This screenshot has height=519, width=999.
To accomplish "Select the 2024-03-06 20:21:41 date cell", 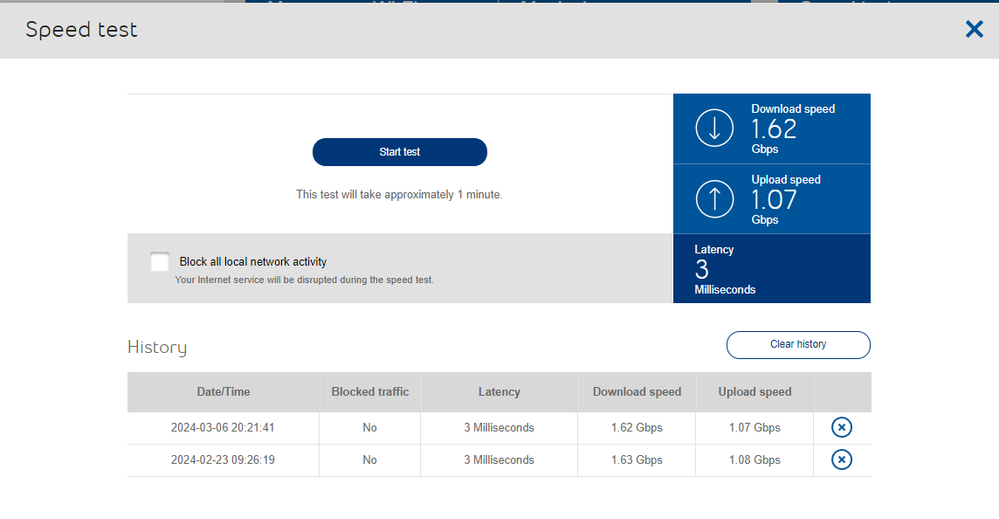I will pos(222,428).
